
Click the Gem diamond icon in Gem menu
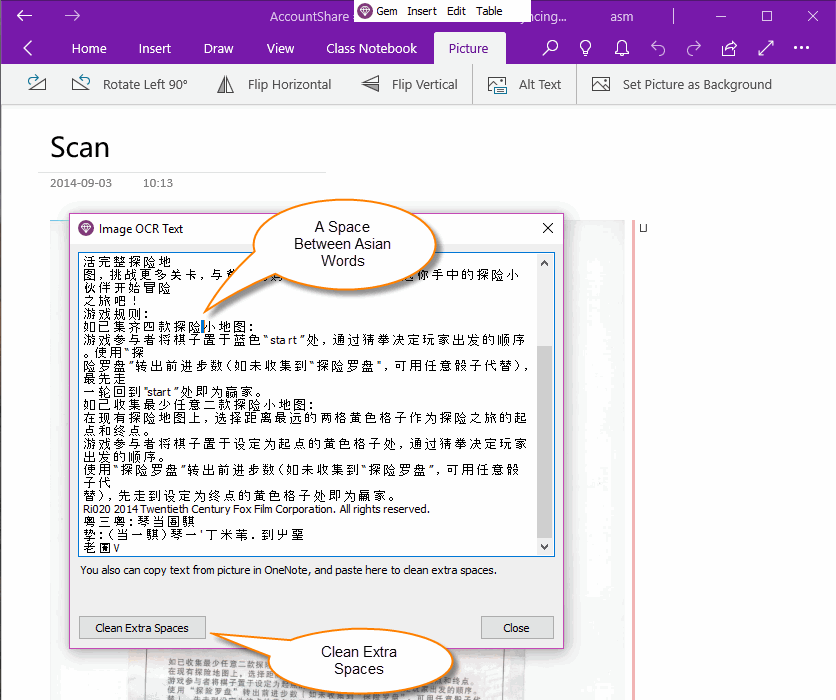[365, 11]
